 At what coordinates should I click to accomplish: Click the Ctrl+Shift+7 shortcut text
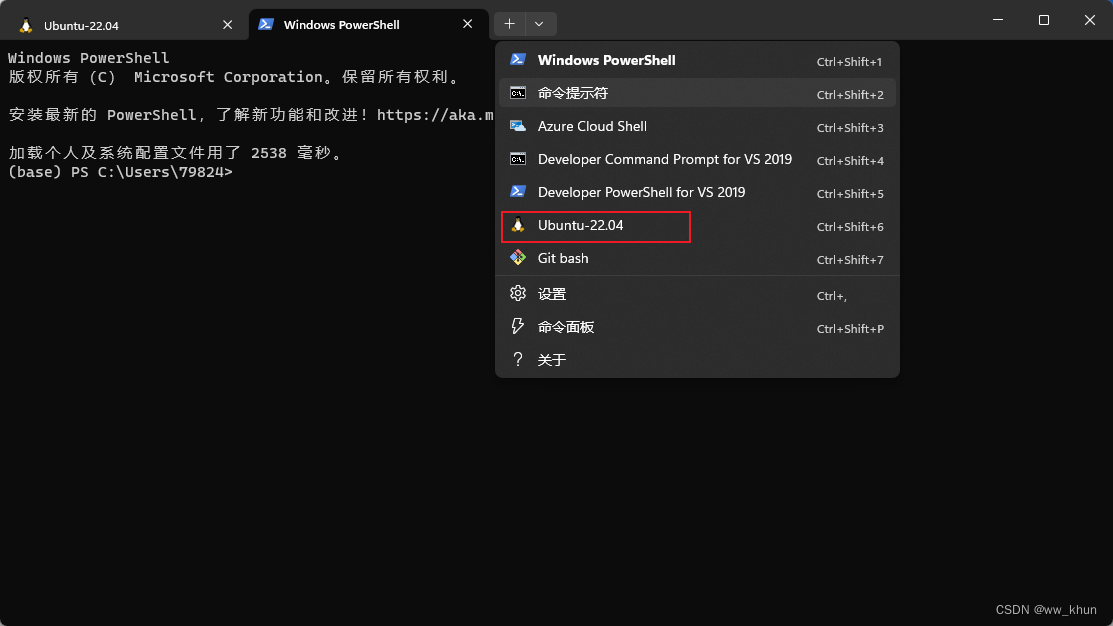pos(850,260)
